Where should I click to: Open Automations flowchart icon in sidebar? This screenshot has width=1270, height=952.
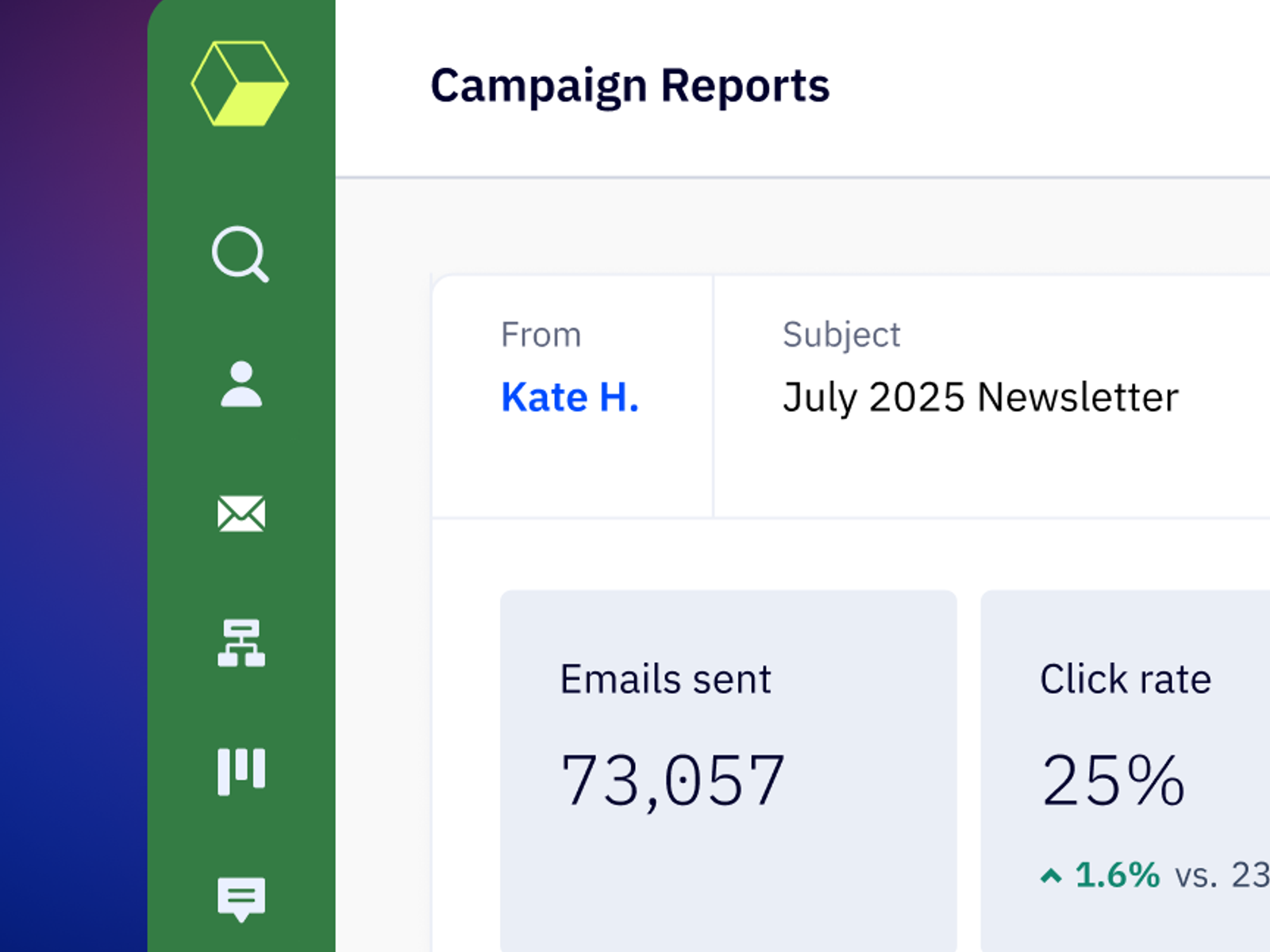(241, 643)
